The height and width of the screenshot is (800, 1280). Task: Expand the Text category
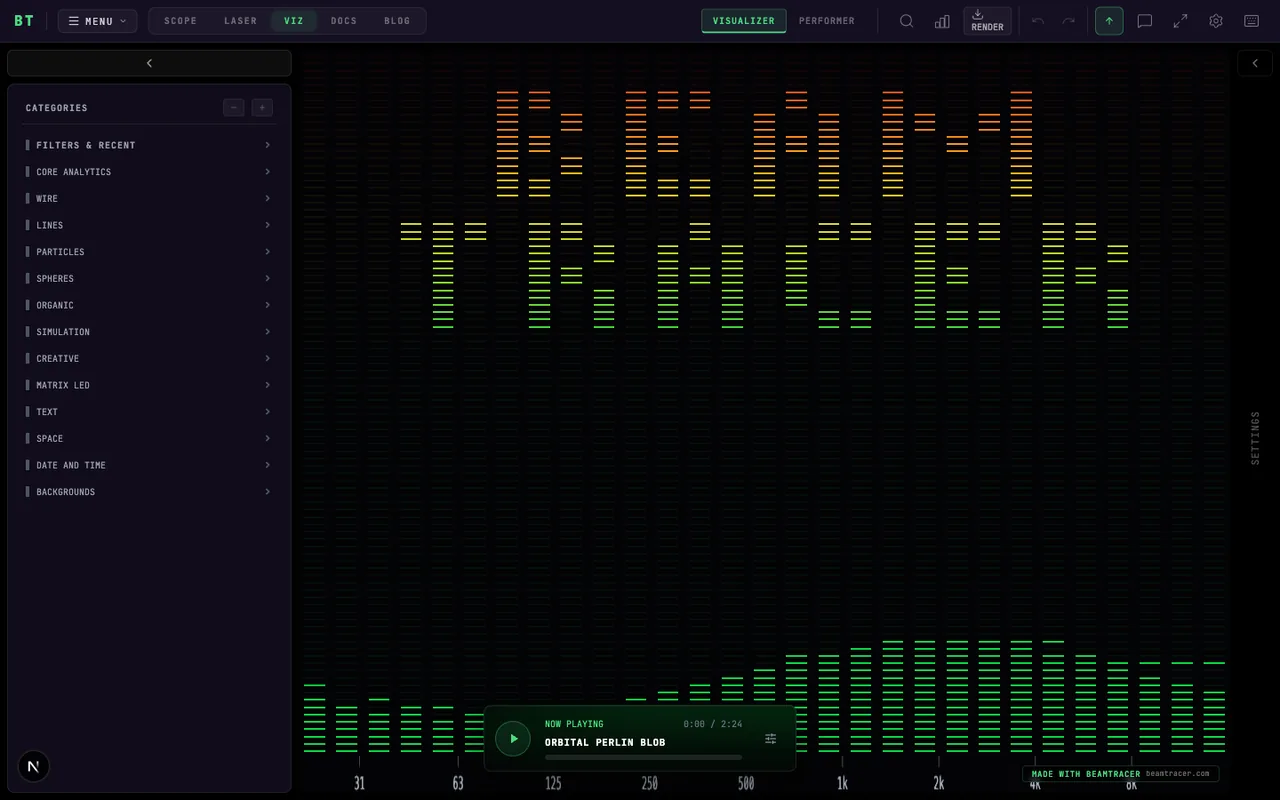(149, 412)
